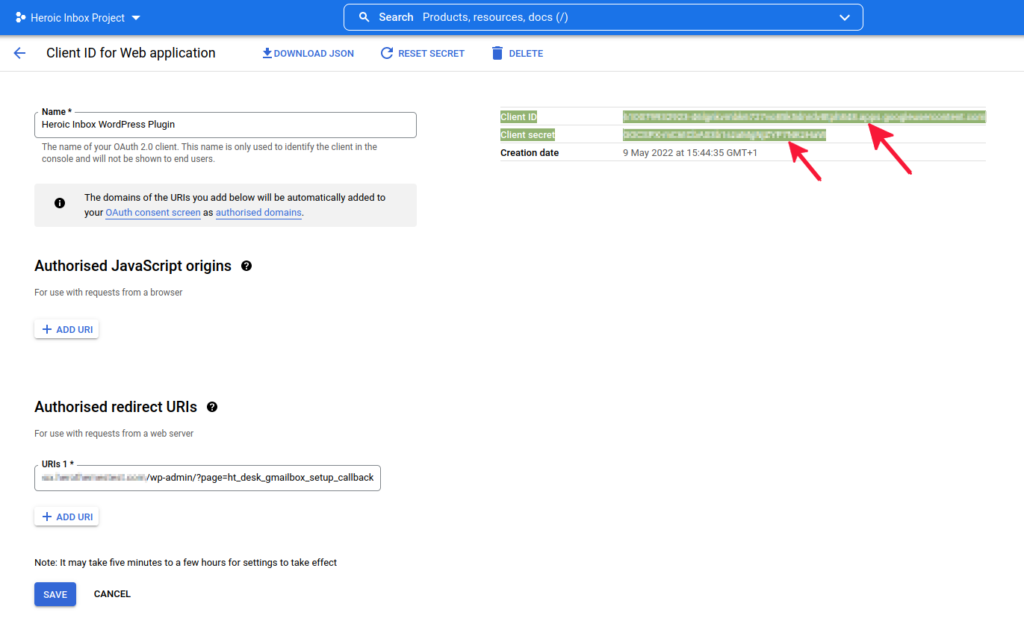
Task: Click the Client ID label
Action: coord(519,117)
